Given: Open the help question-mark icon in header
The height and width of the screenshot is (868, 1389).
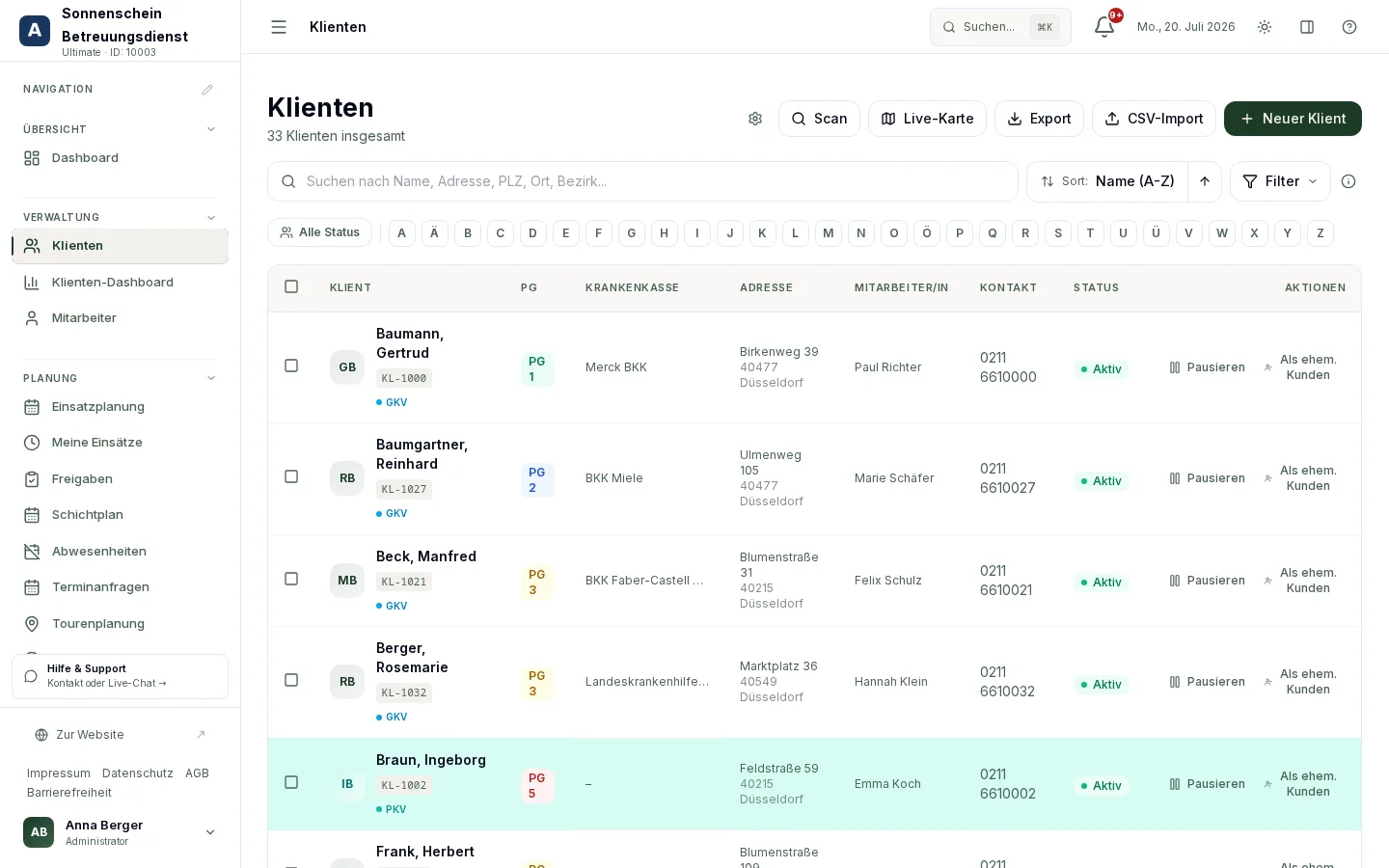Looking at the screenshot, I should 1349,27.
